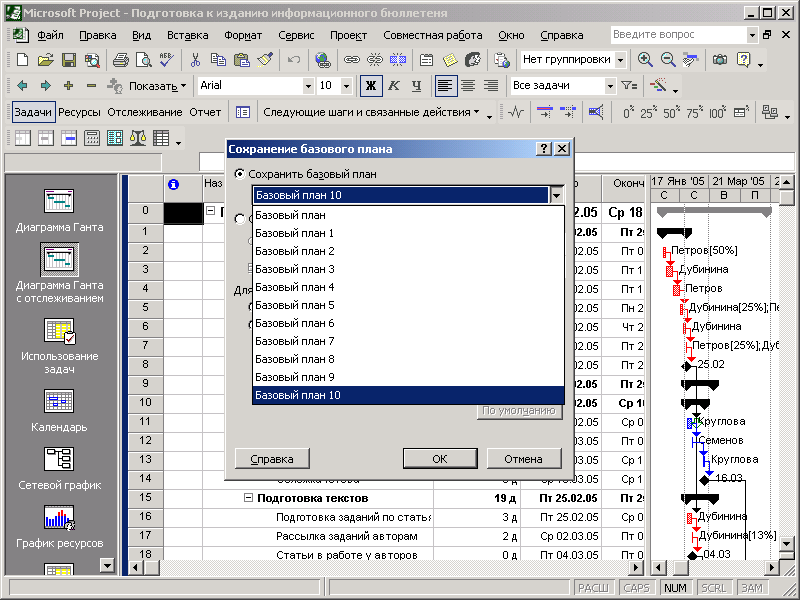This screenshot has width=800, height=600.
Task: Run spelling check icon
Action: (x=166, y=60)
